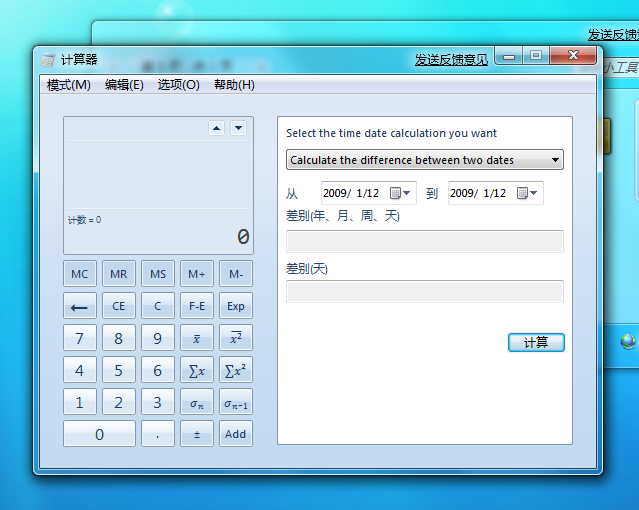The height and width of the screenshot is (510, 639).
Task: Maximize the calculator window
Action: pos(535,56)
